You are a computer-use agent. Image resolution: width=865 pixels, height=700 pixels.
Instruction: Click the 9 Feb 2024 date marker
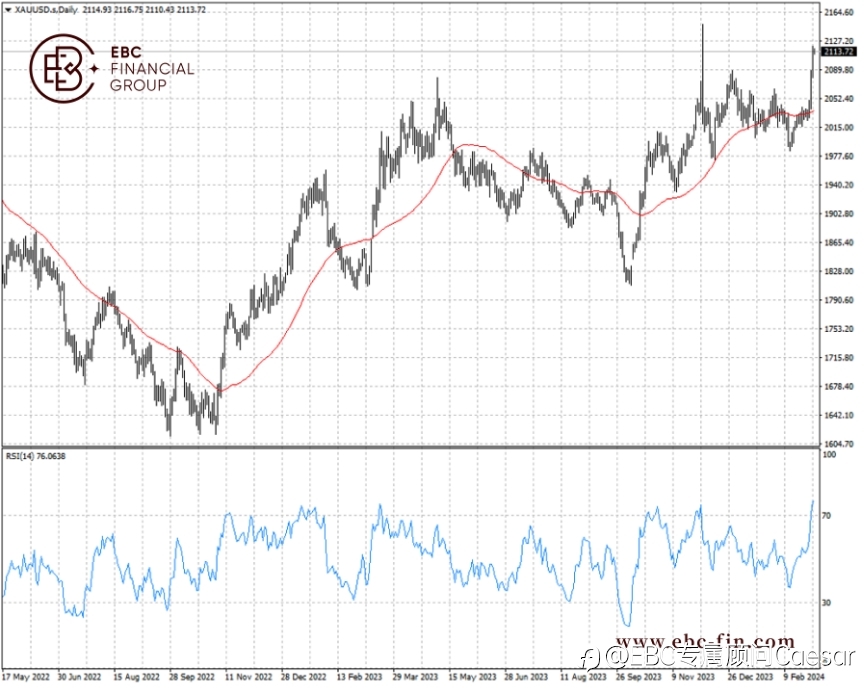coord(804,677)
